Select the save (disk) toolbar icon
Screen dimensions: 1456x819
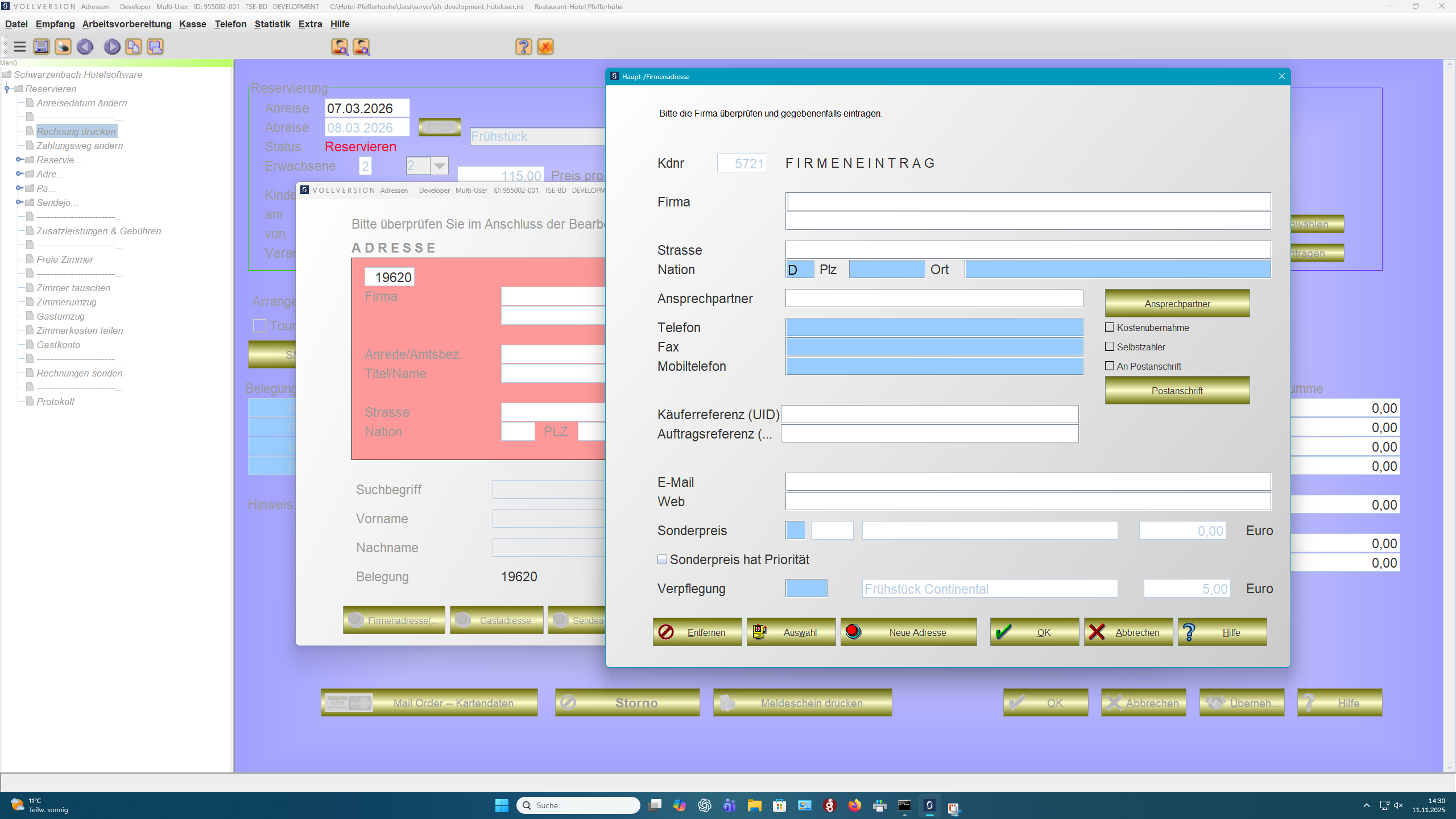click(x=41, y=47)
